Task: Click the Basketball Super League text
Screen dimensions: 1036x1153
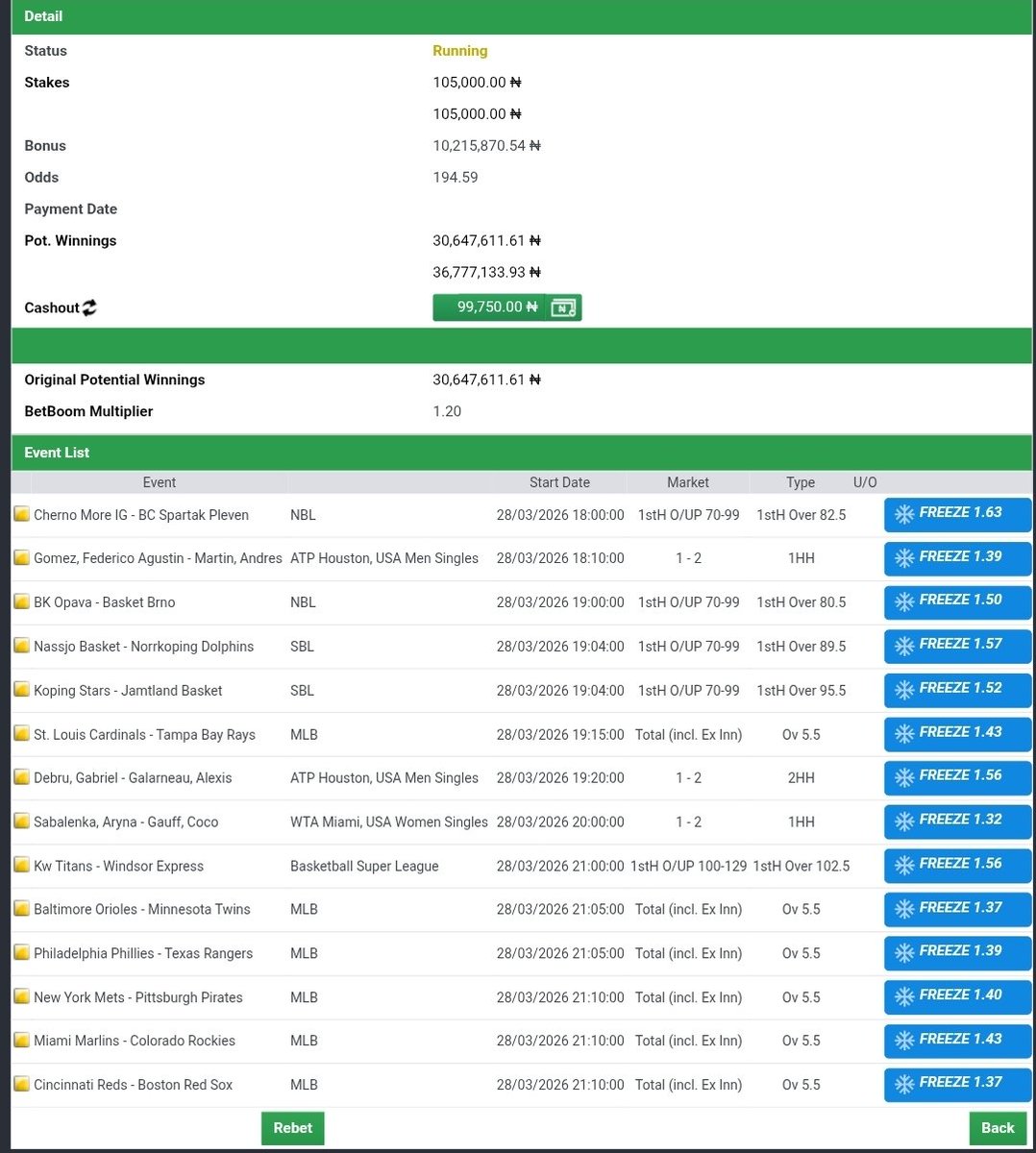Action: click(x=364, y=866)
